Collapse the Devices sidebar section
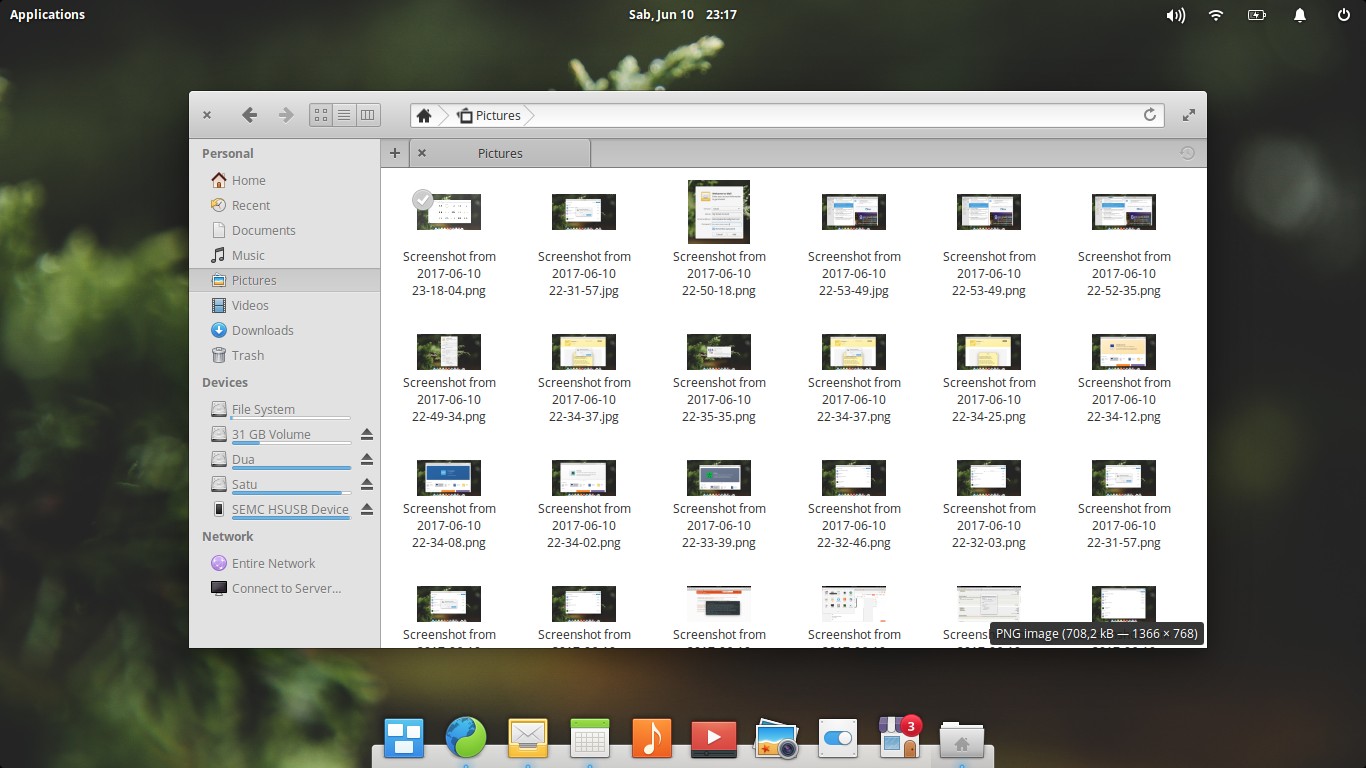Screen dimensions: 1366x768 tap(224, 382)
